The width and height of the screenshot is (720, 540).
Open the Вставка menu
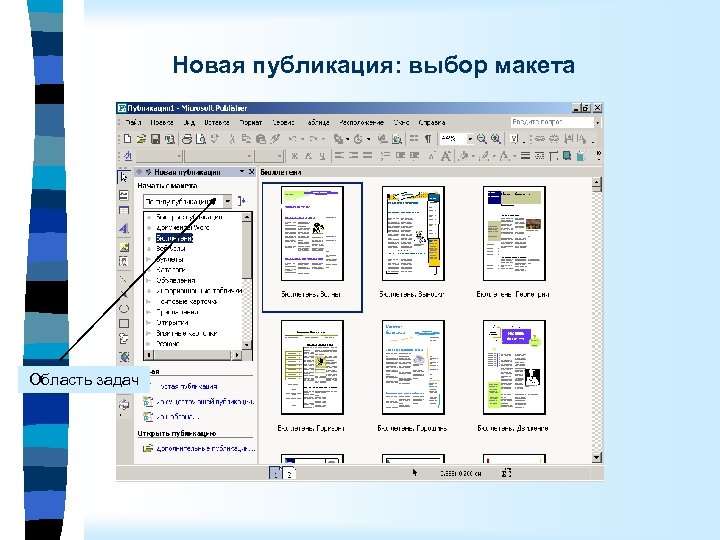(x=217, y=123)
